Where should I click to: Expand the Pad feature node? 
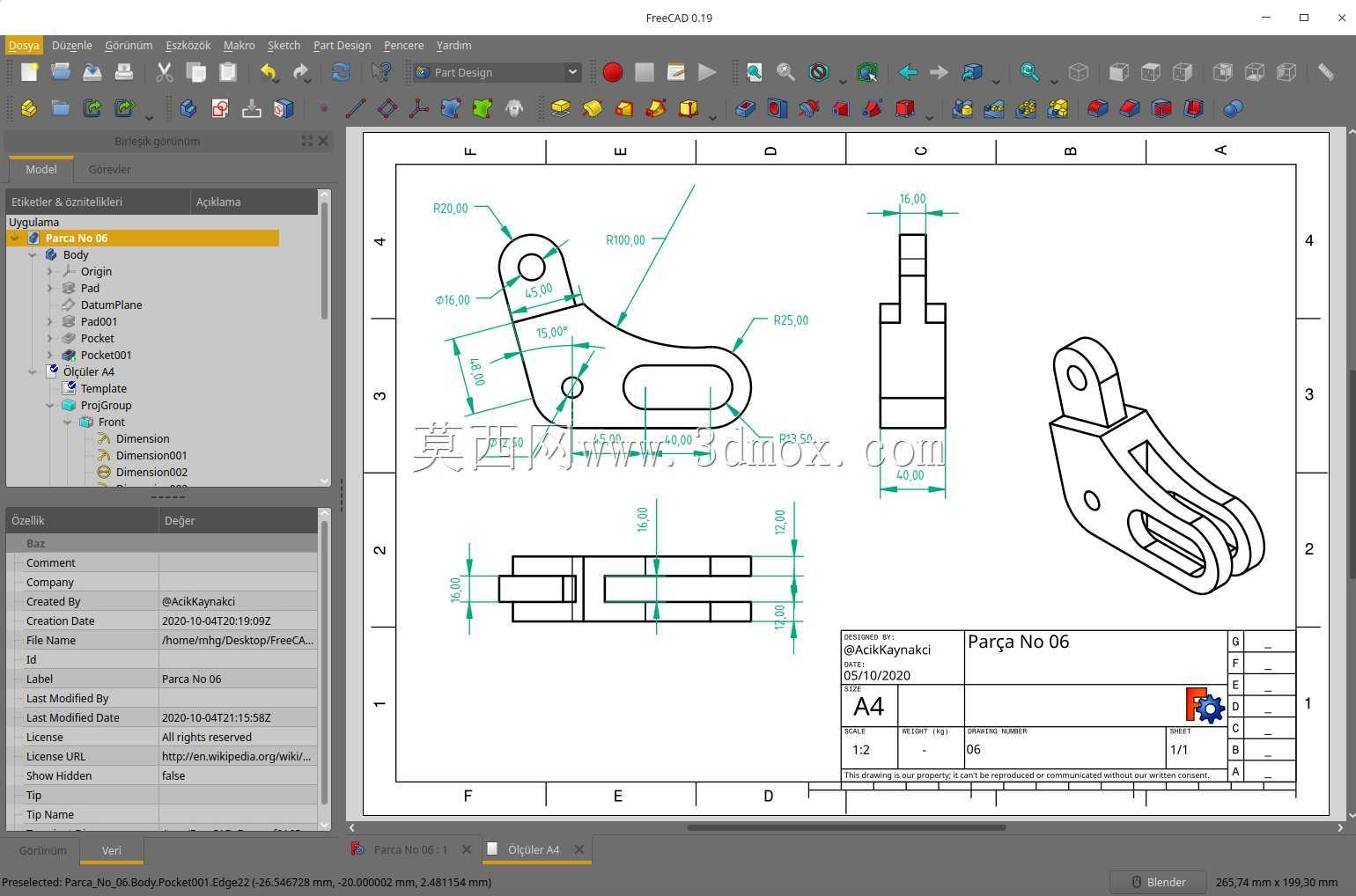coord(50,288)
